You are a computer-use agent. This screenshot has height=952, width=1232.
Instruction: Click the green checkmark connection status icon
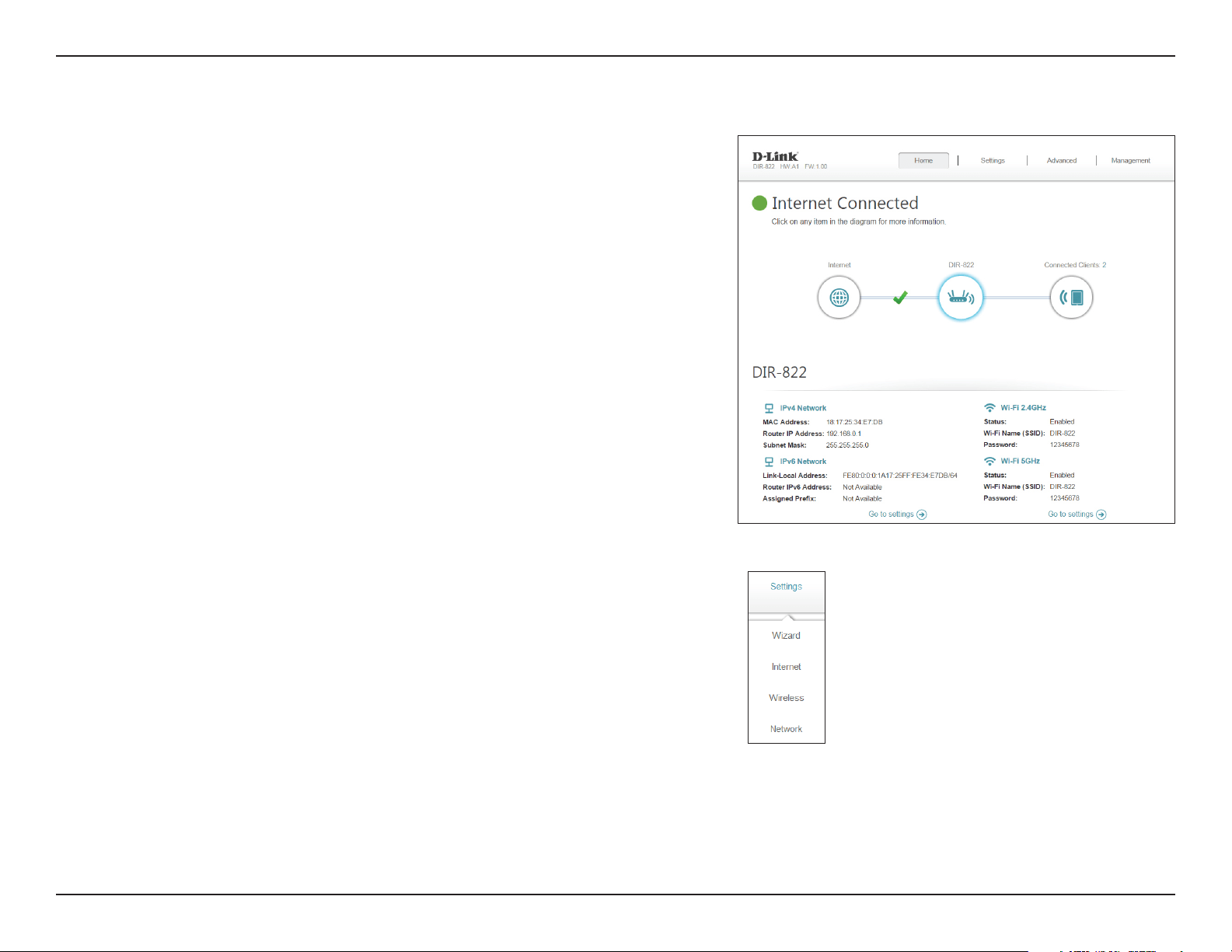tap(900, 297)
